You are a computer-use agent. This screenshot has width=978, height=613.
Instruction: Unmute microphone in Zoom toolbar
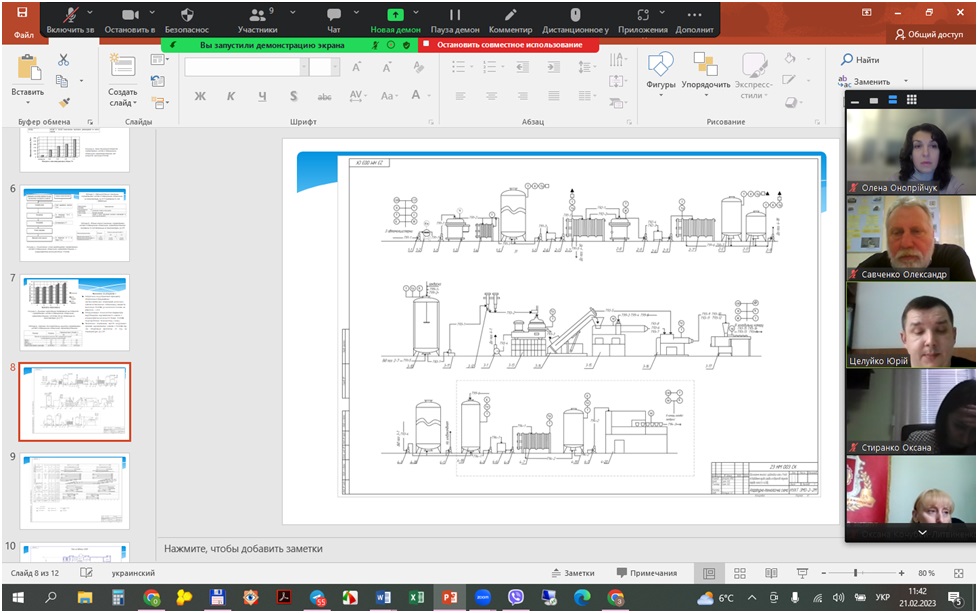[69, 15]
